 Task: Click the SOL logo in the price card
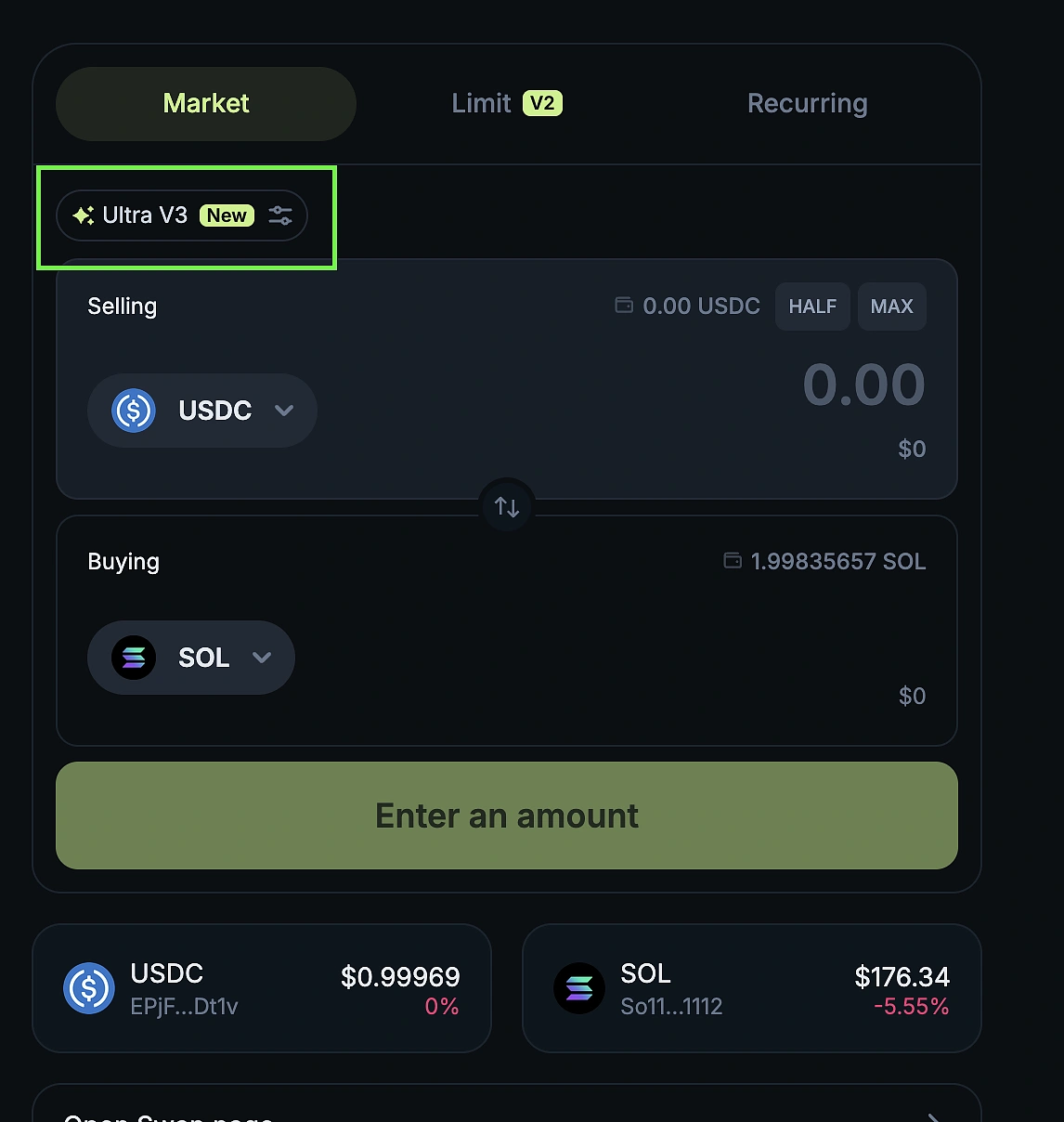(x=579, y=988)
